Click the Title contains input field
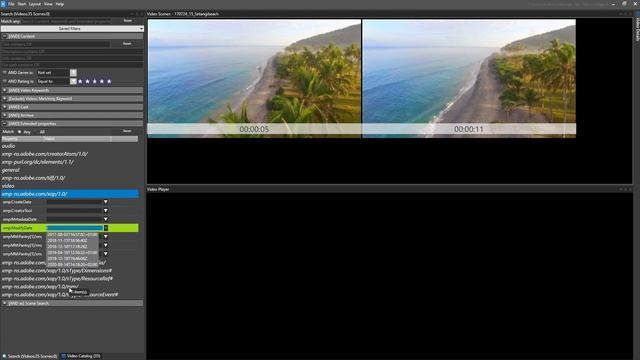640x360 pixels. point(56,44)
